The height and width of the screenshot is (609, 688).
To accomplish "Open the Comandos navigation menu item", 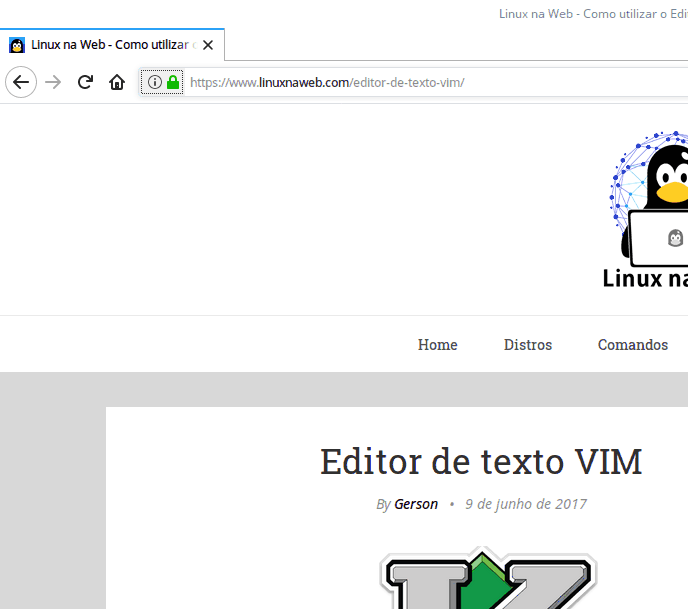I will coord(632,345).
